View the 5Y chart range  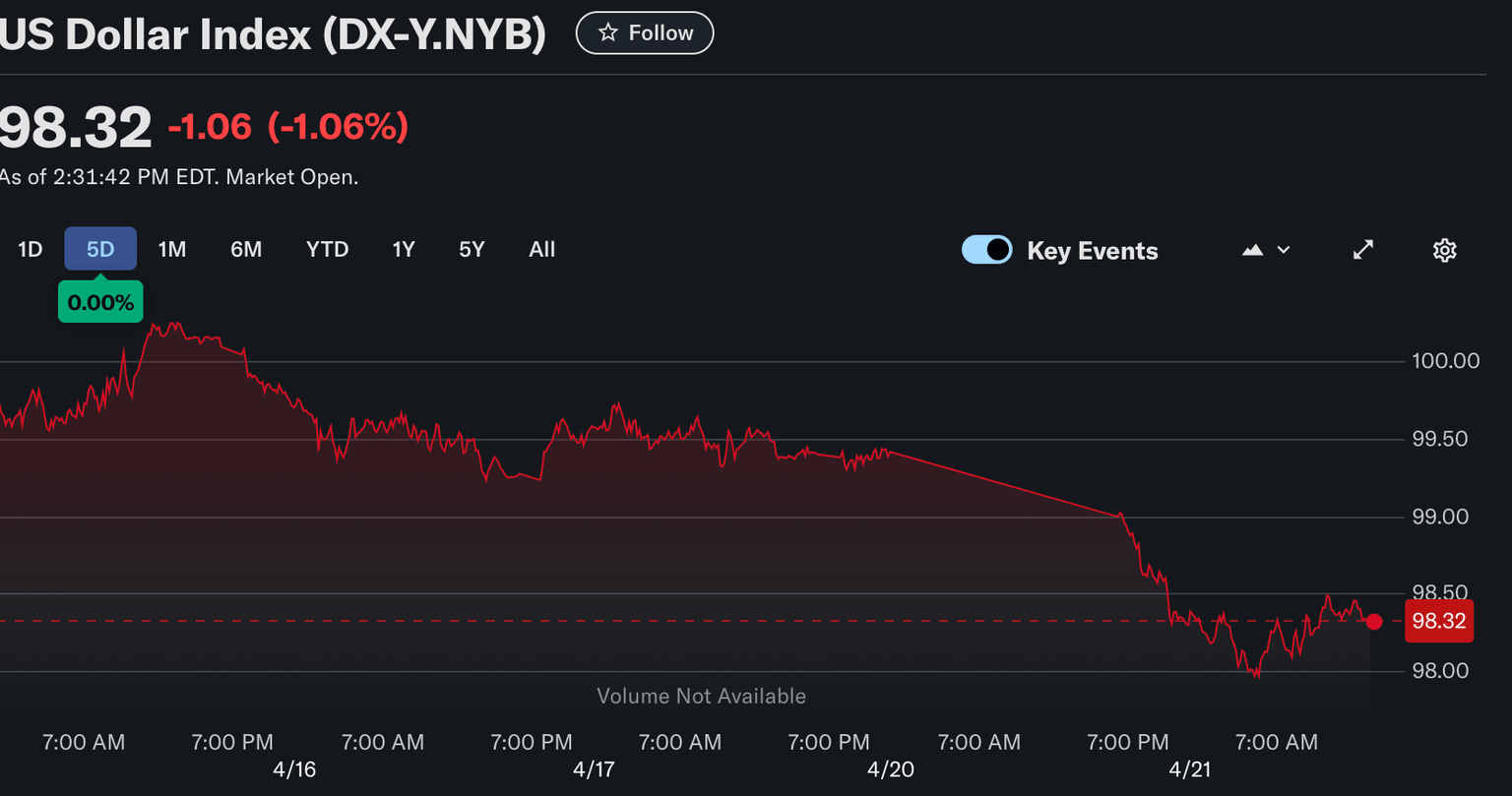[x=471, y=249]
